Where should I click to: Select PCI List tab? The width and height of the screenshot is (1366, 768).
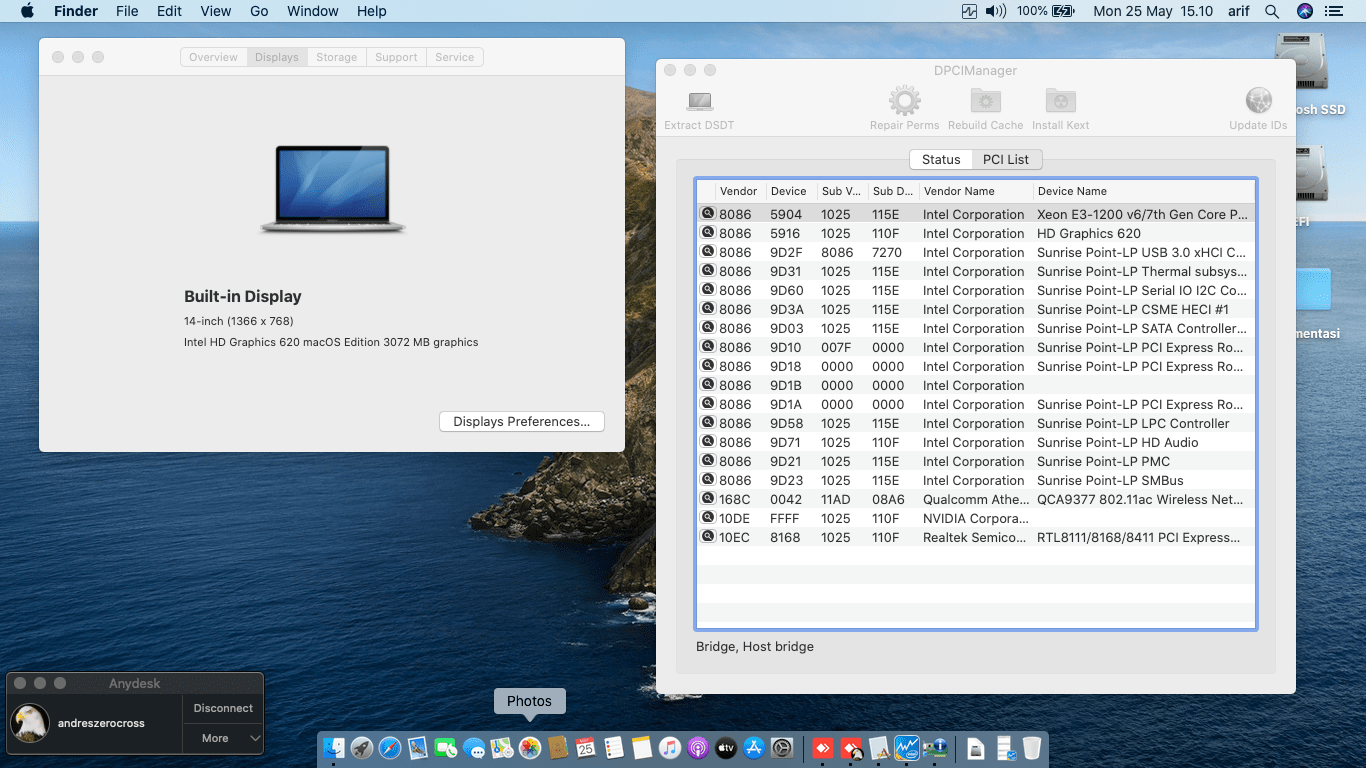tap(1006, 159)
